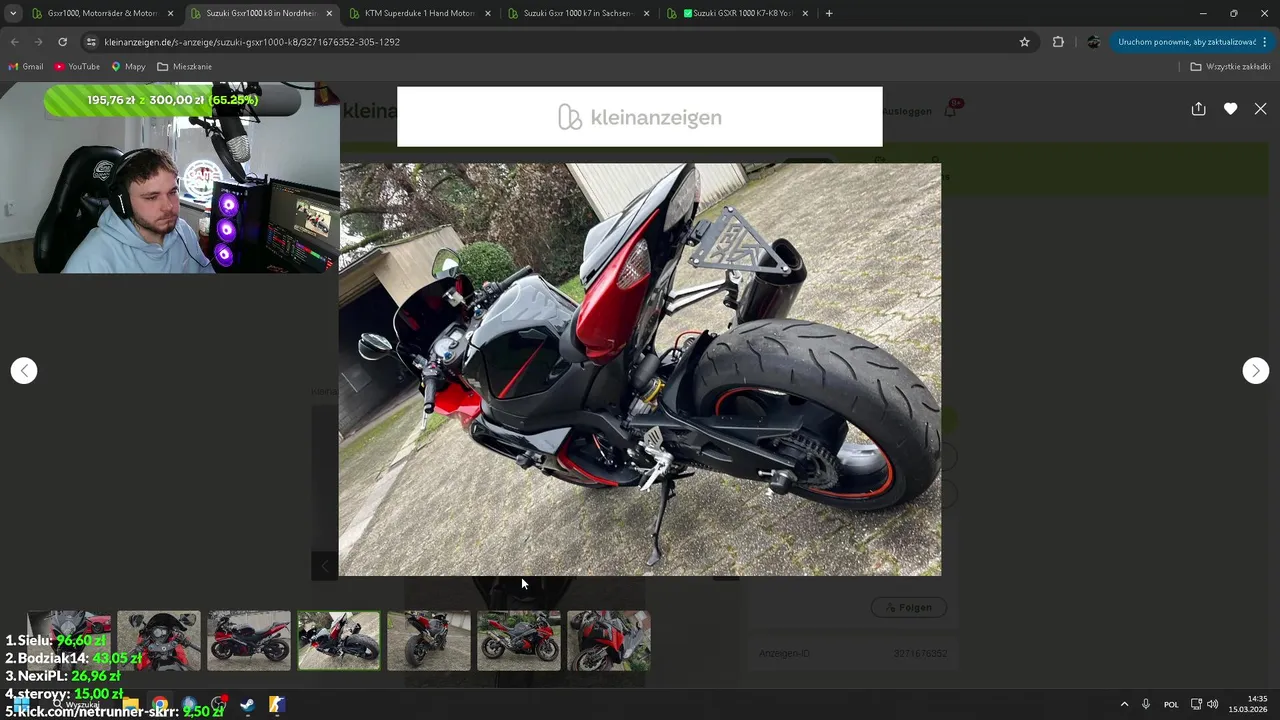This screenshot has width=1280, height=720.
Task: Click the kleinanzeigen logo banner
Action: click(x=640, y=116)
